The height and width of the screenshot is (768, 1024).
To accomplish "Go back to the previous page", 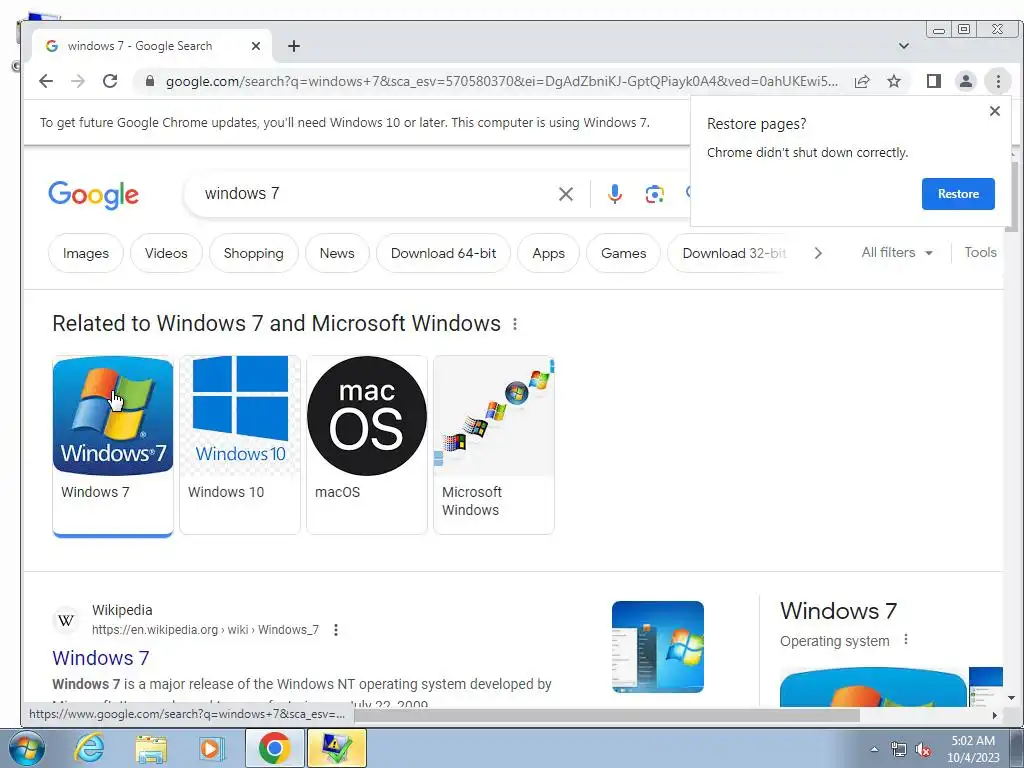I will pos(46,81).
